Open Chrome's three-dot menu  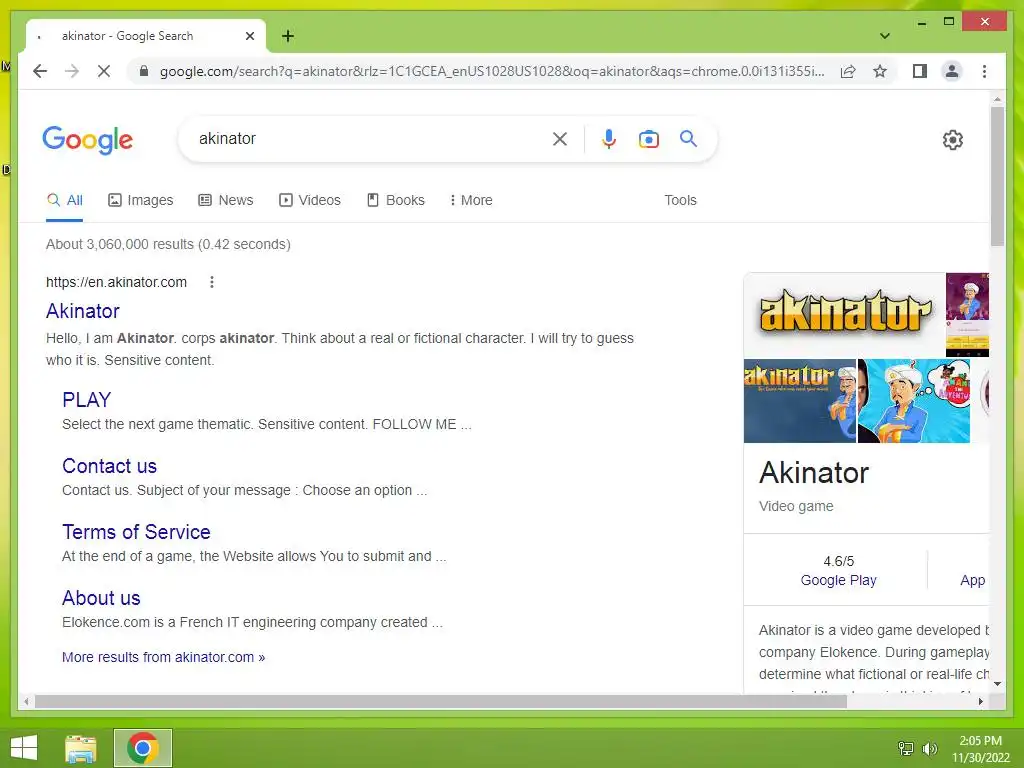[x=984, y=71]
